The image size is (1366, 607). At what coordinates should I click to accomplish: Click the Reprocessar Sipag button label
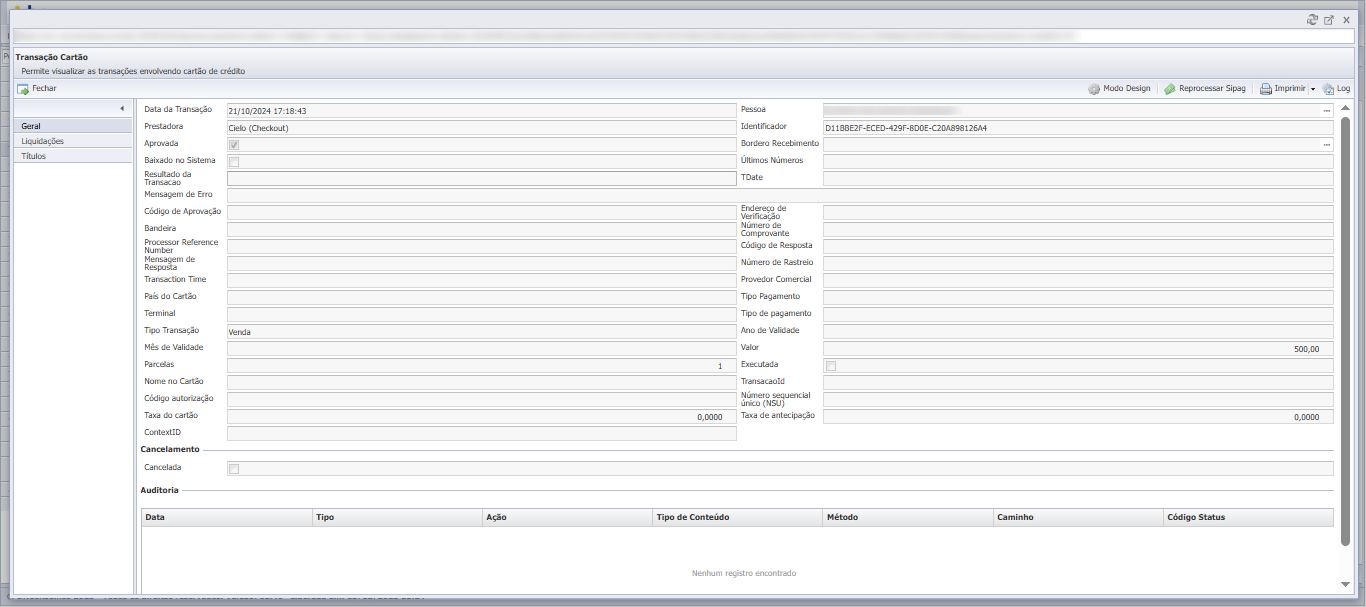click(1212, 89)
